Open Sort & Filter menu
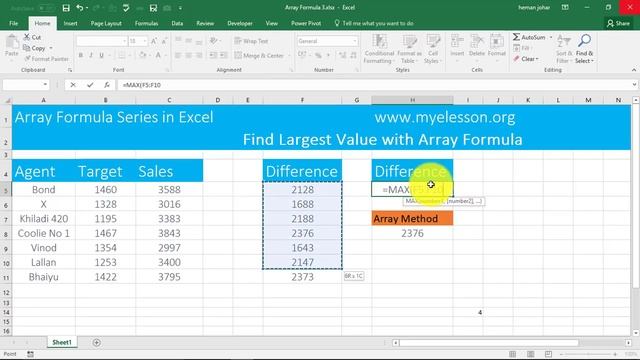The image size is (640, 360). coord(564,49)
